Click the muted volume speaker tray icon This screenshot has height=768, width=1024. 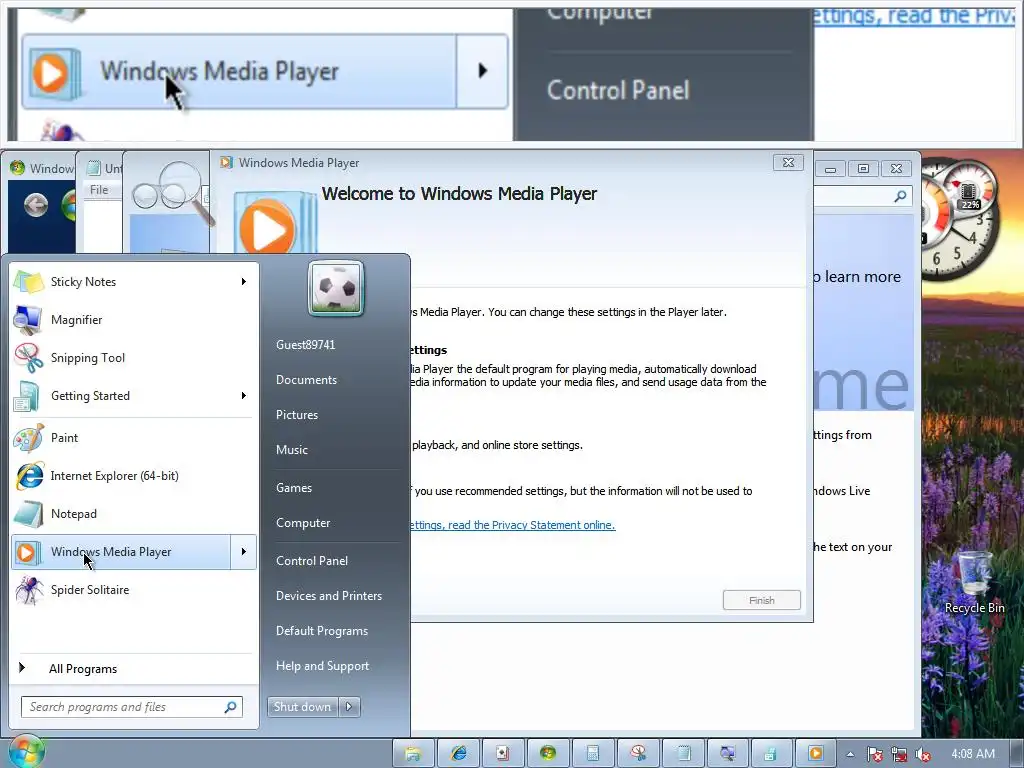point(923,754)
